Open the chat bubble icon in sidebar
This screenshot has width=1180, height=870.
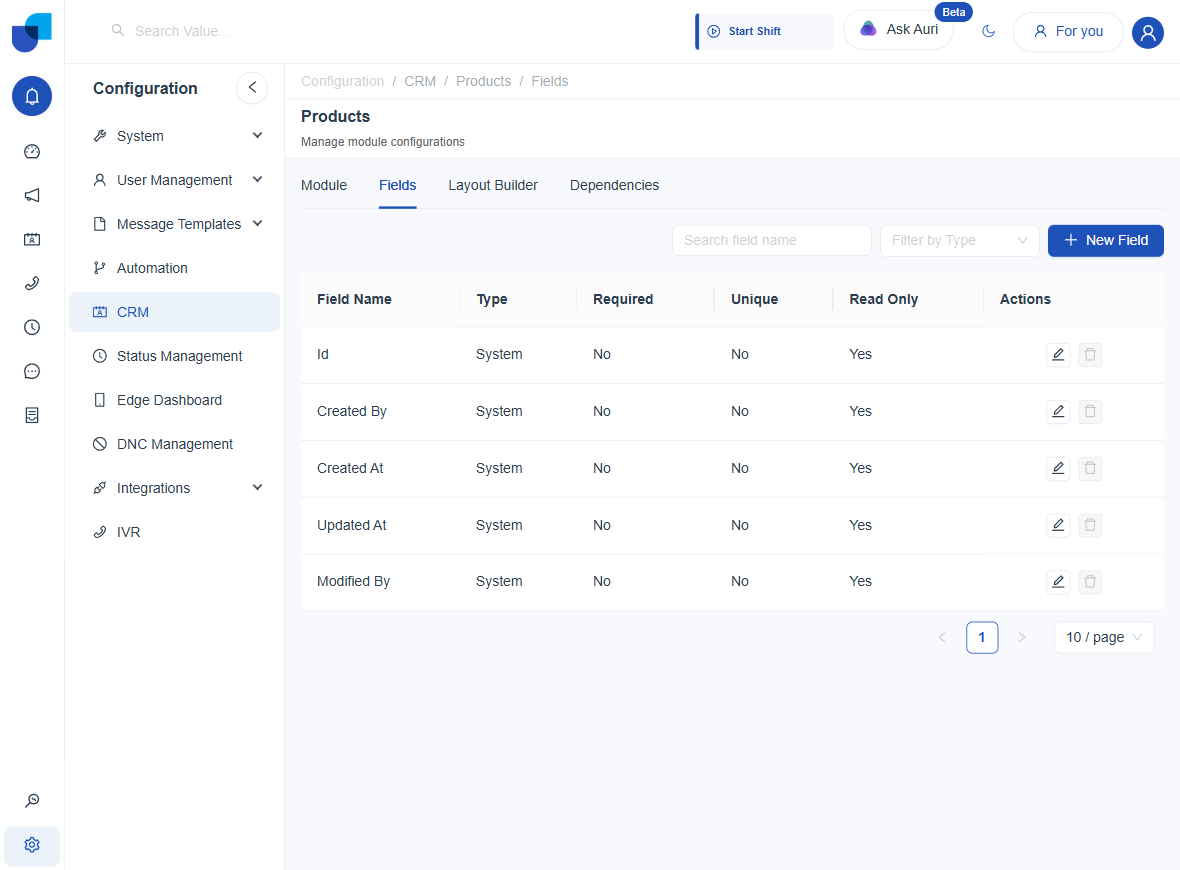(32, 371)
